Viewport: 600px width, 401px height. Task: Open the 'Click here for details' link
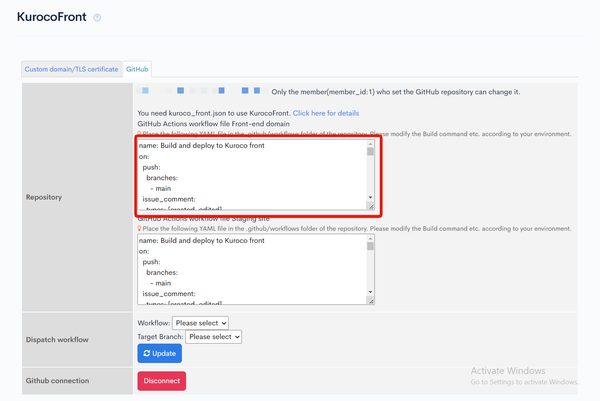[x=326, y=113]
